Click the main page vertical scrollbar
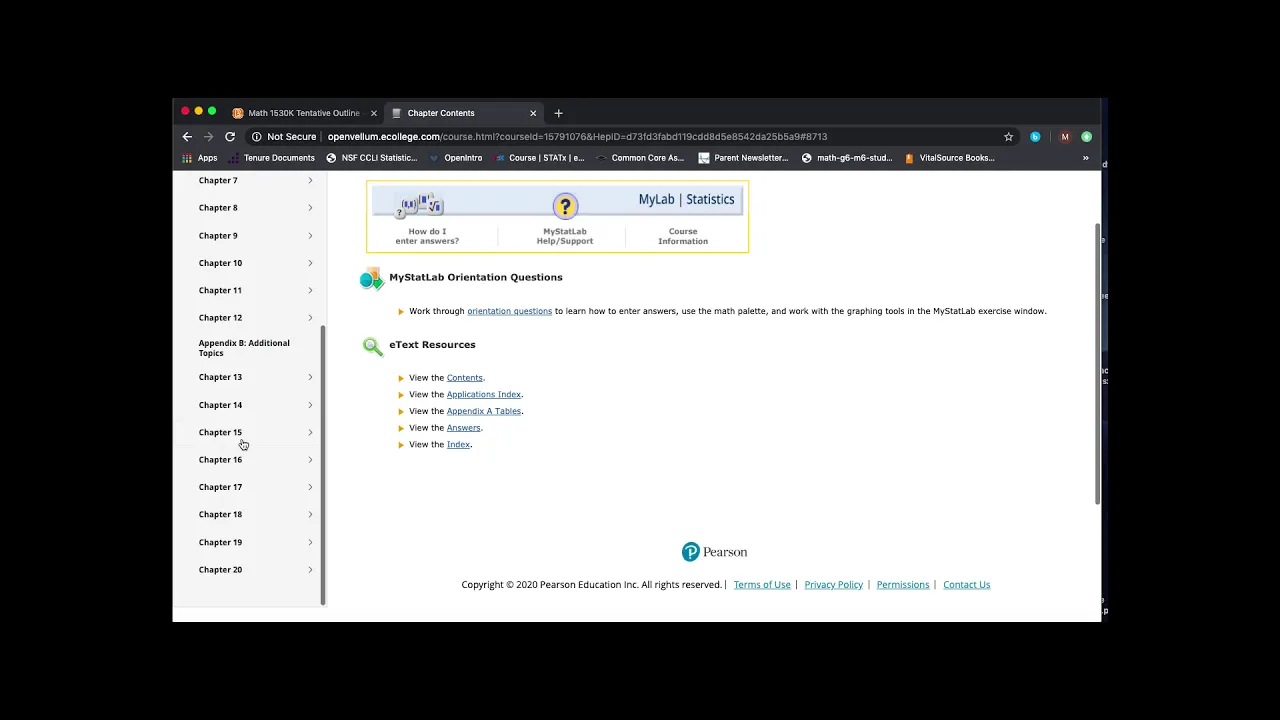The width and height of the screenshot is (1280, 720). click(x=1097, y=363)
